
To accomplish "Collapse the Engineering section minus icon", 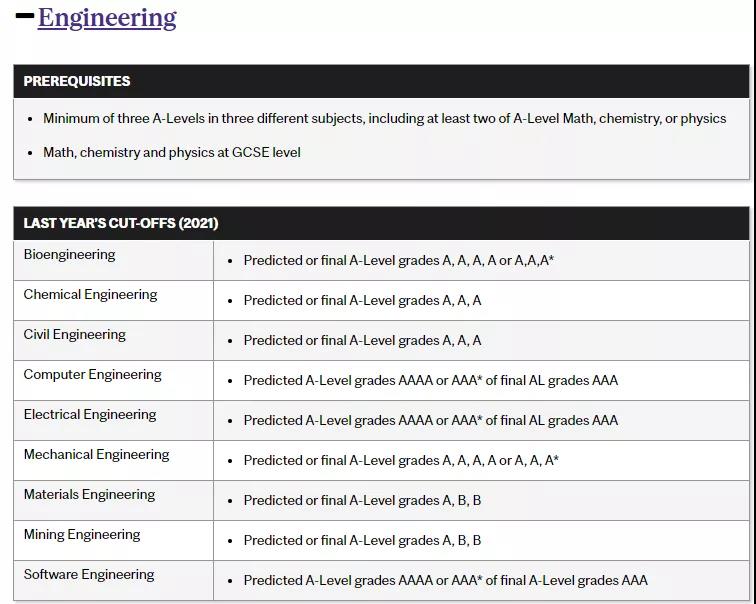I will click(x=24, y=17).
